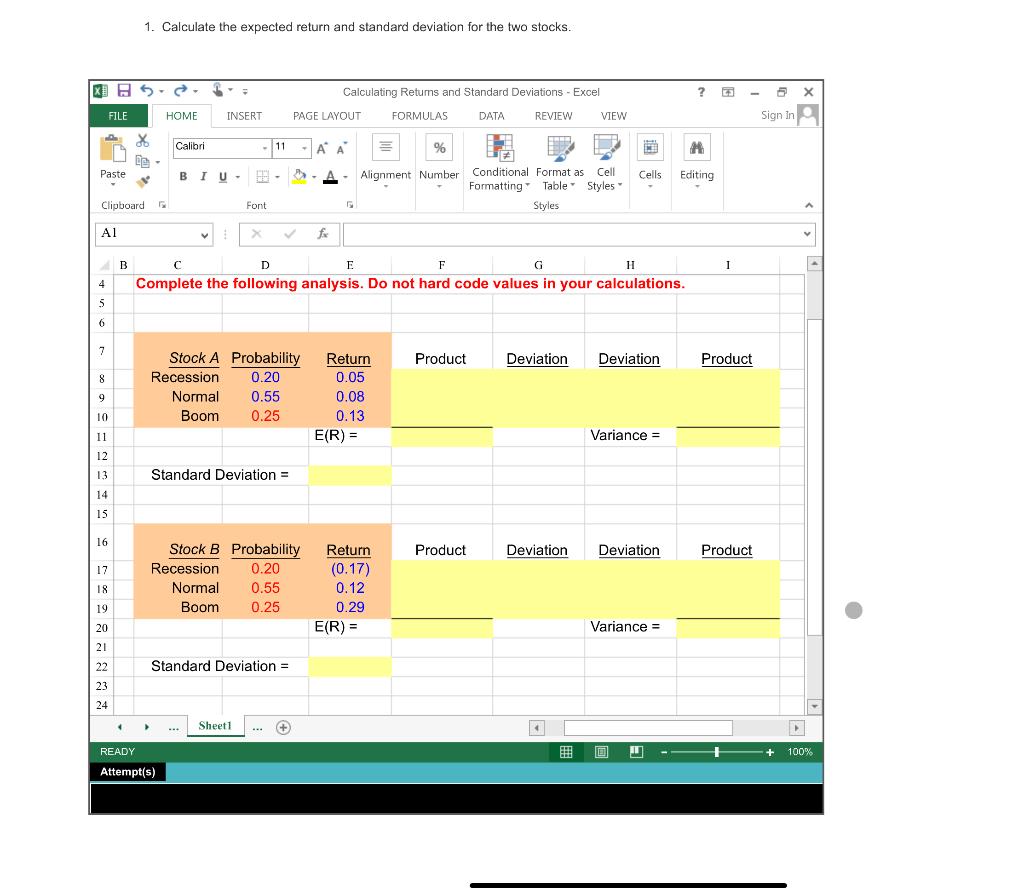Select the Sheet1 tab

pyautogui.click(x=216, y=726)
